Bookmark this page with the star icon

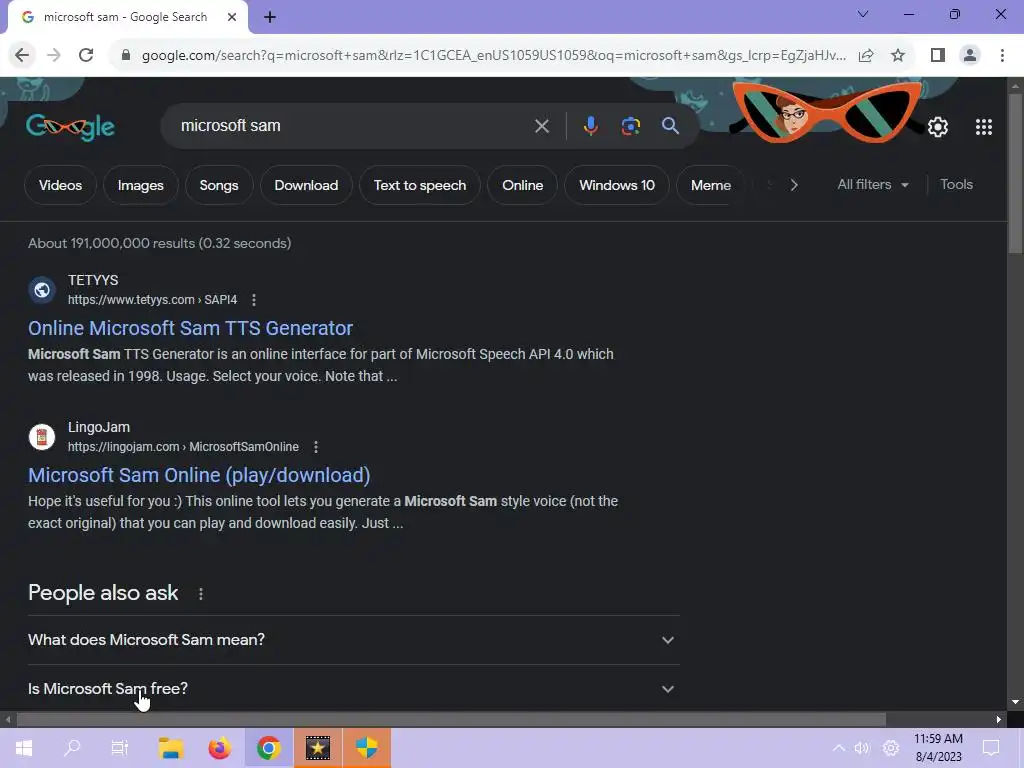898,55
